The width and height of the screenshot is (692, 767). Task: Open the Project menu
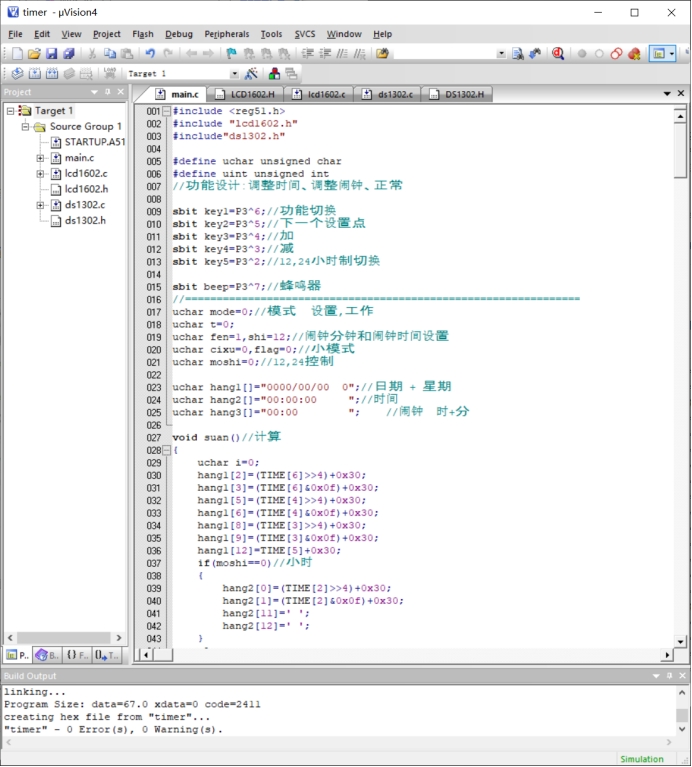pos(107,34)
